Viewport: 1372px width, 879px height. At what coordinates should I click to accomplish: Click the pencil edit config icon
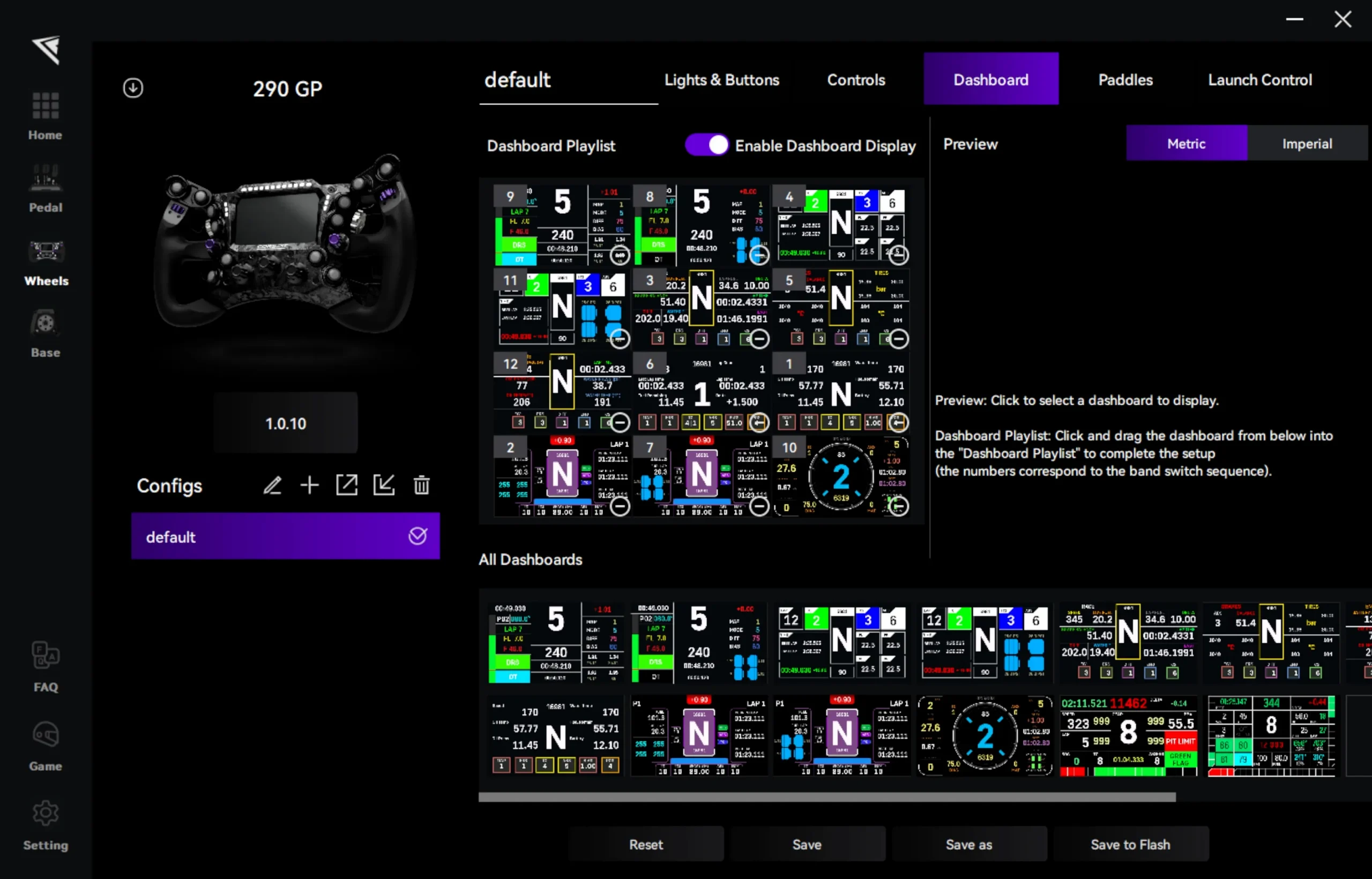[272, 485]
